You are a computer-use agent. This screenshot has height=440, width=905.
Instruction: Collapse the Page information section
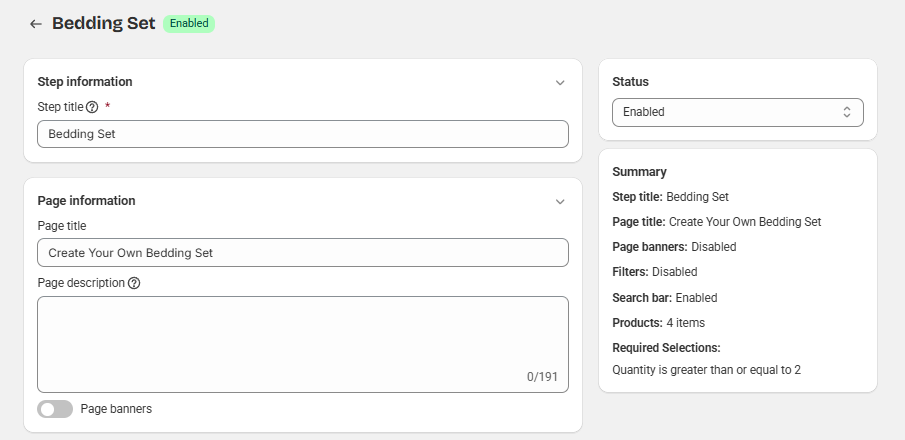point(560,201)
